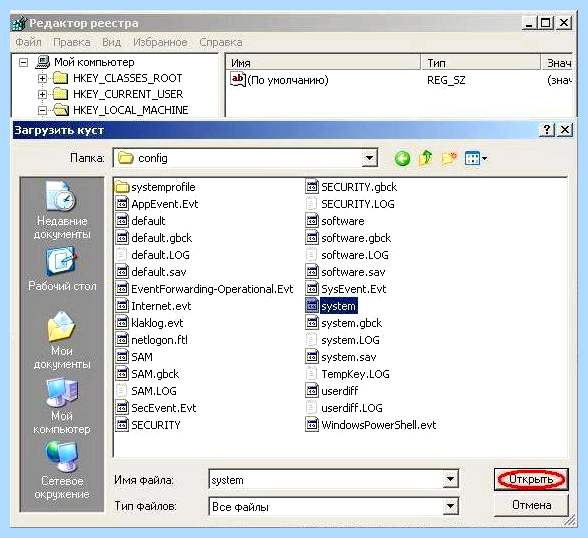Select HKEY_CURRENT_USER key in tree
Viewport: 588px width, 538px height.
click(x=128, y=94)
